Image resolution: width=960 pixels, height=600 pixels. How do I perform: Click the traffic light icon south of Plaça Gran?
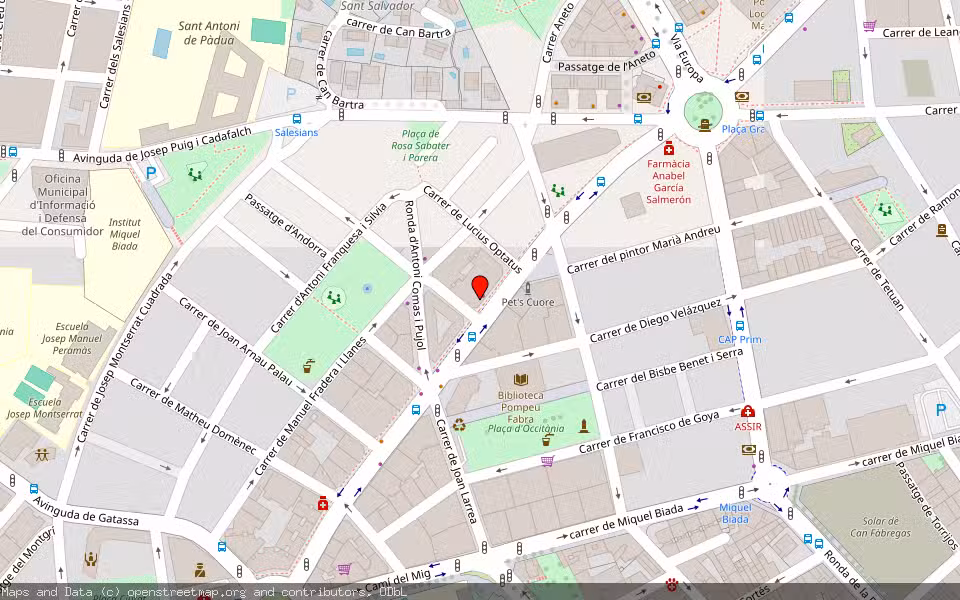pos(709,158)
